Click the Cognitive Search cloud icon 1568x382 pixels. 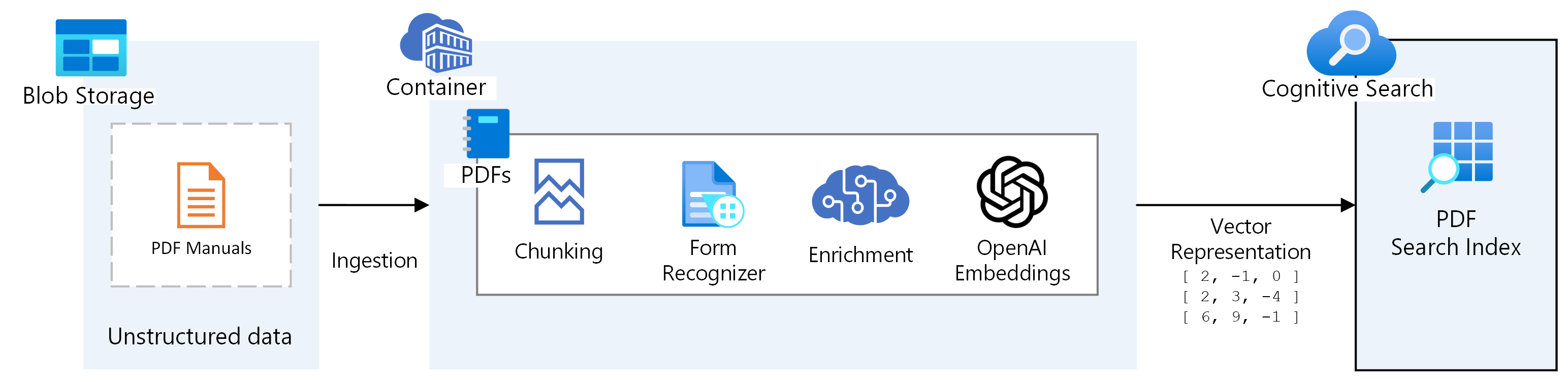tap(1351, 44)
